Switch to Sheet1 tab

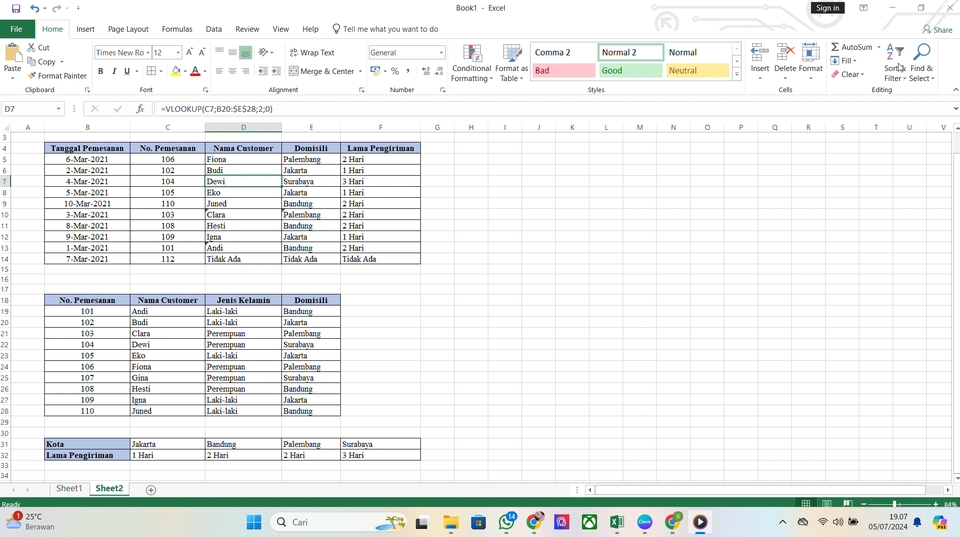click(x=69, y=489)
